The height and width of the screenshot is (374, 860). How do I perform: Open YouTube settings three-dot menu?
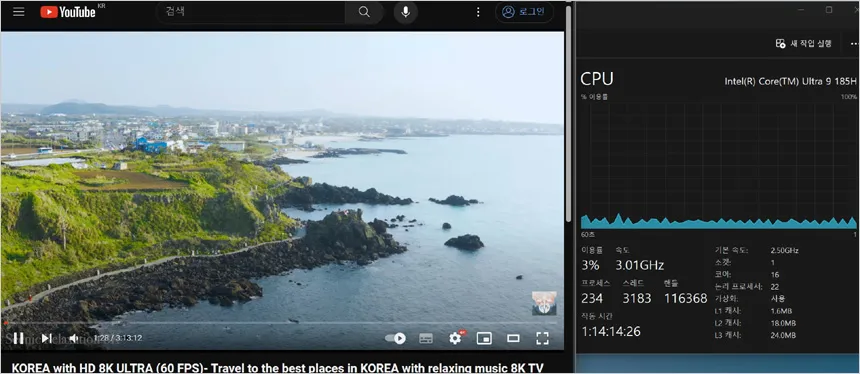478,12
